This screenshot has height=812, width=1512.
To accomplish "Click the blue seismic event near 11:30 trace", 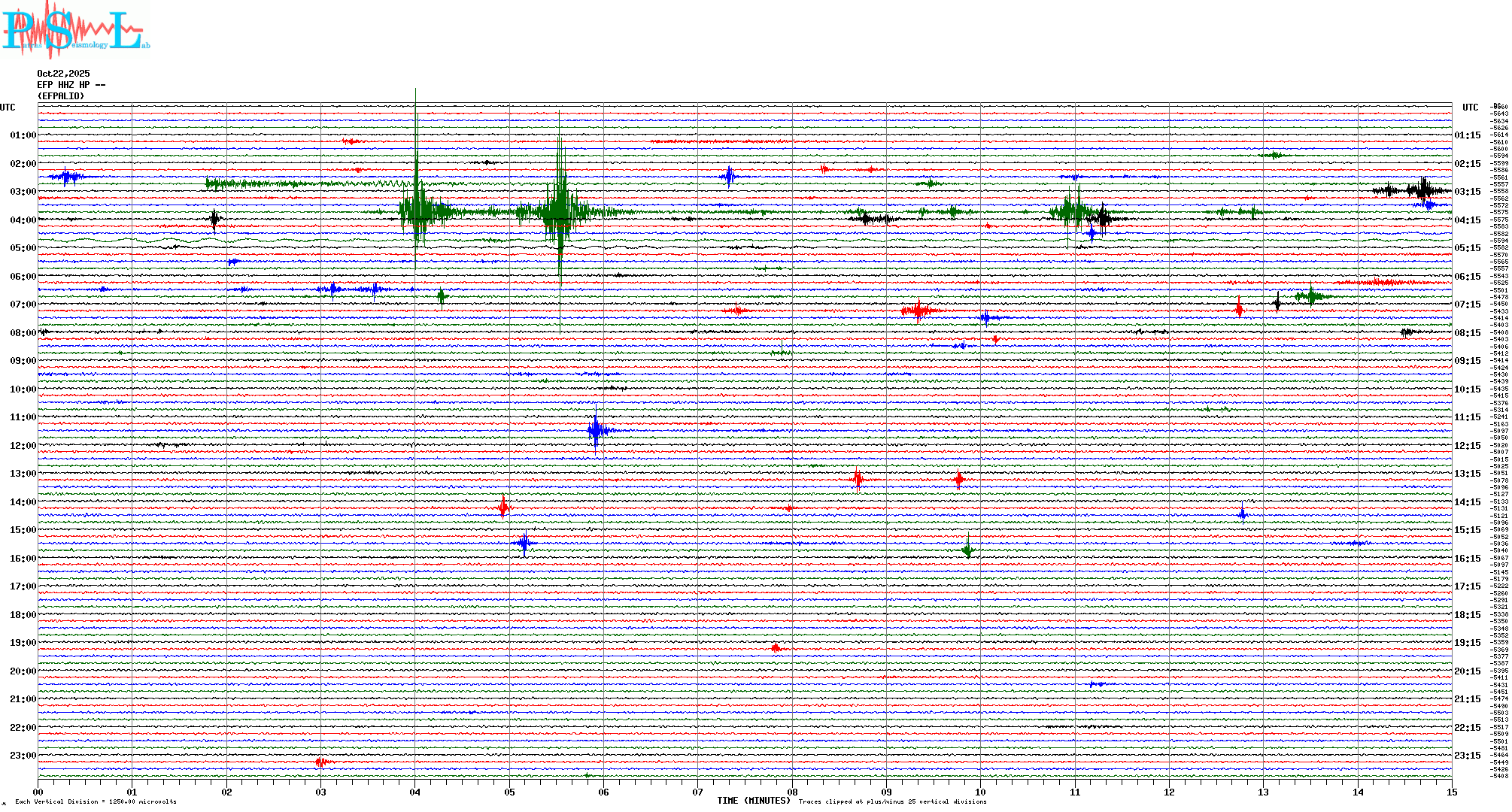I will 597,431.
